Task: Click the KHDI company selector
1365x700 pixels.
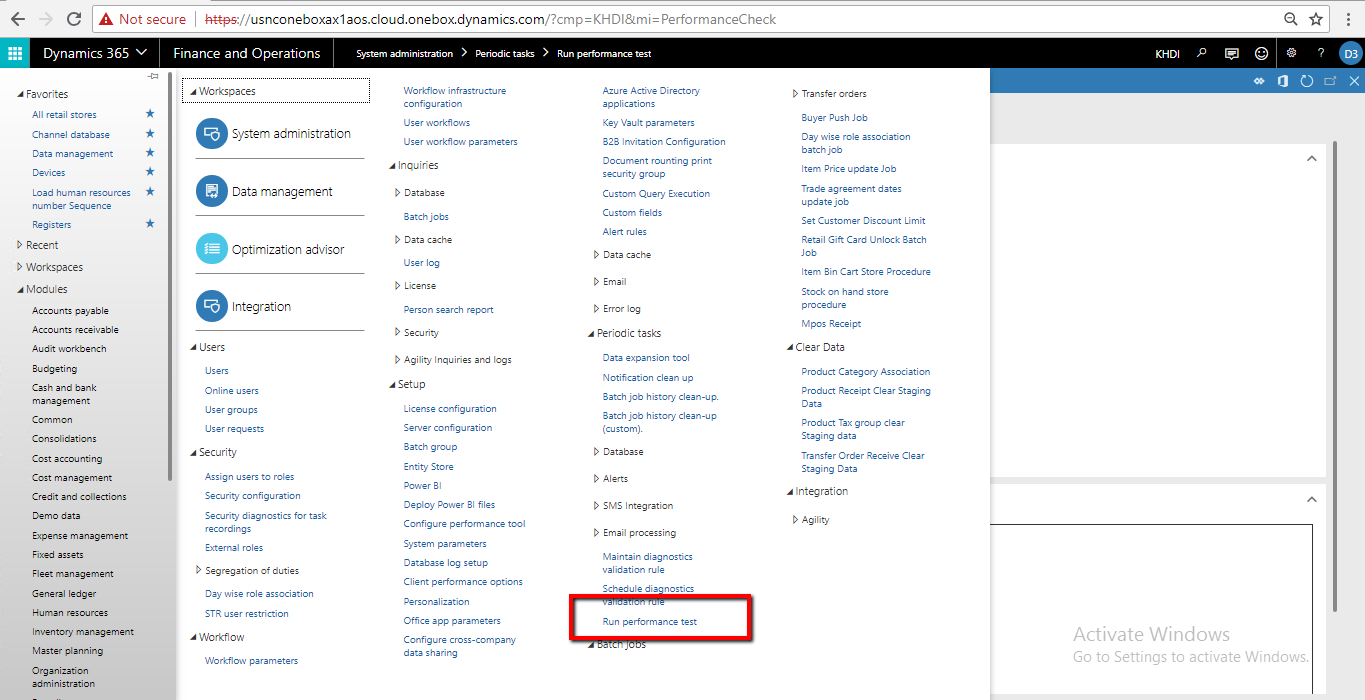Action: click(x=1167, y=54)
